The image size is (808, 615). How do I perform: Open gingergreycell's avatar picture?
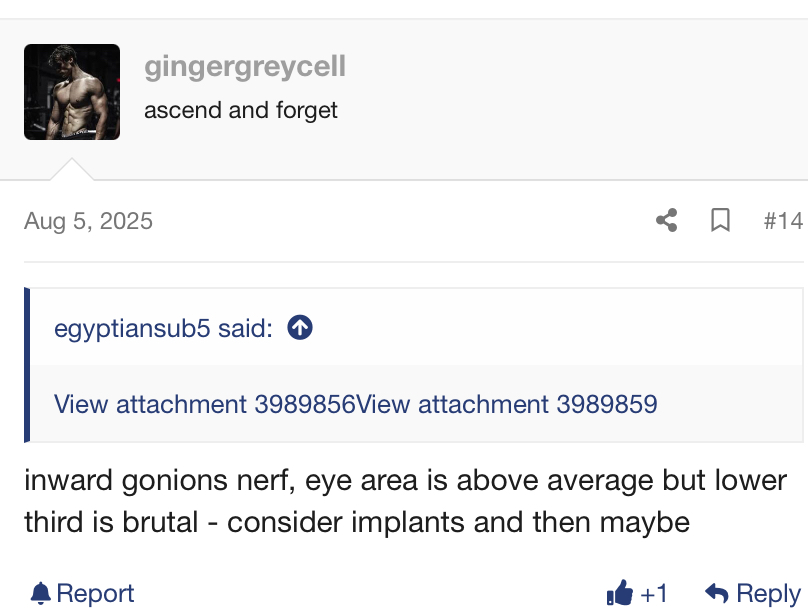pos(72,92)
